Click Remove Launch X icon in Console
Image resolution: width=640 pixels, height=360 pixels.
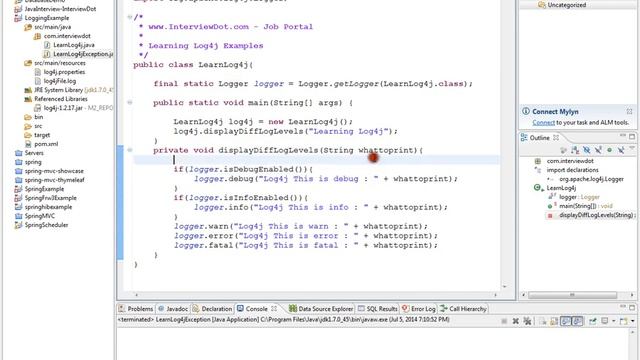tap(516, 321)
